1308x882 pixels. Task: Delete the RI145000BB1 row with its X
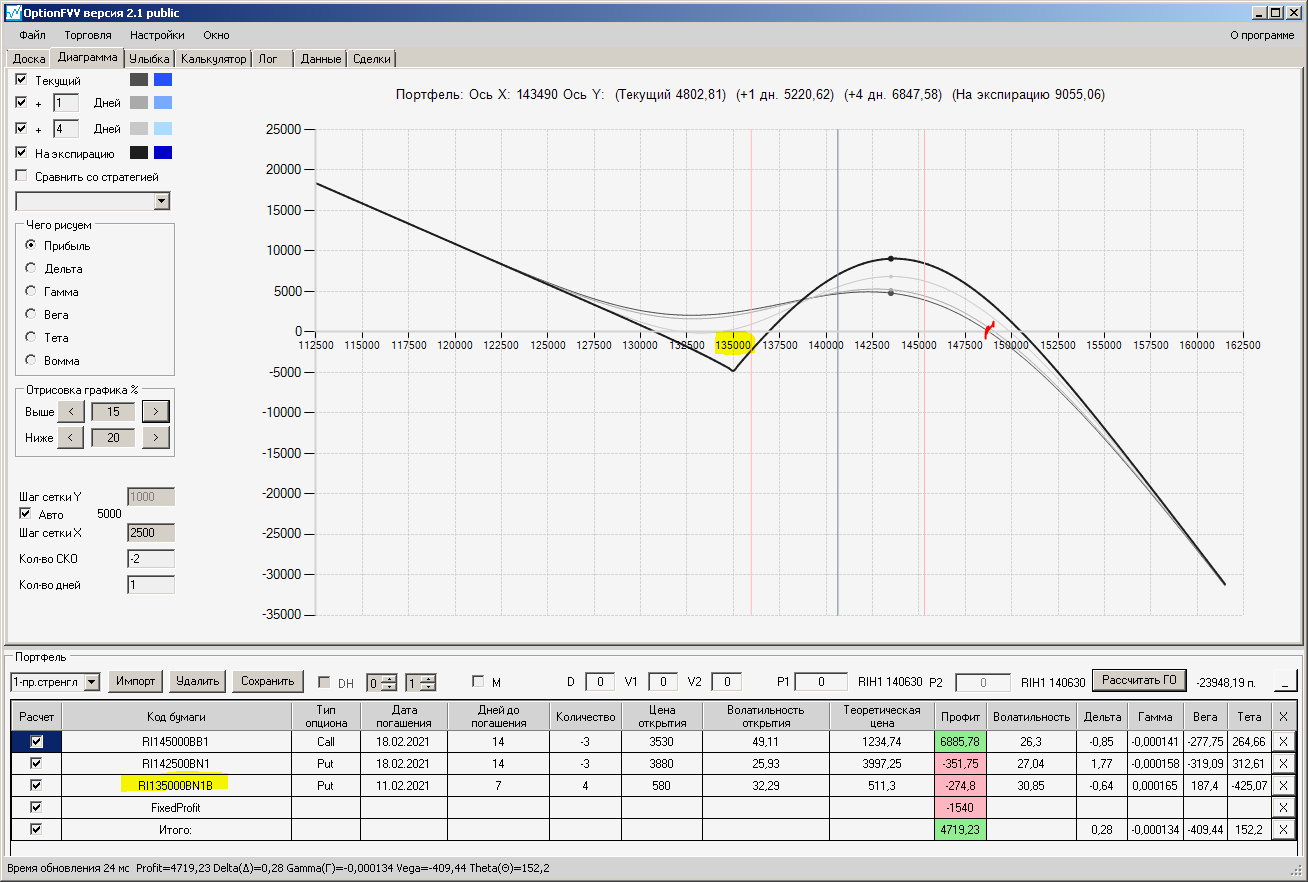(1284, 742)
